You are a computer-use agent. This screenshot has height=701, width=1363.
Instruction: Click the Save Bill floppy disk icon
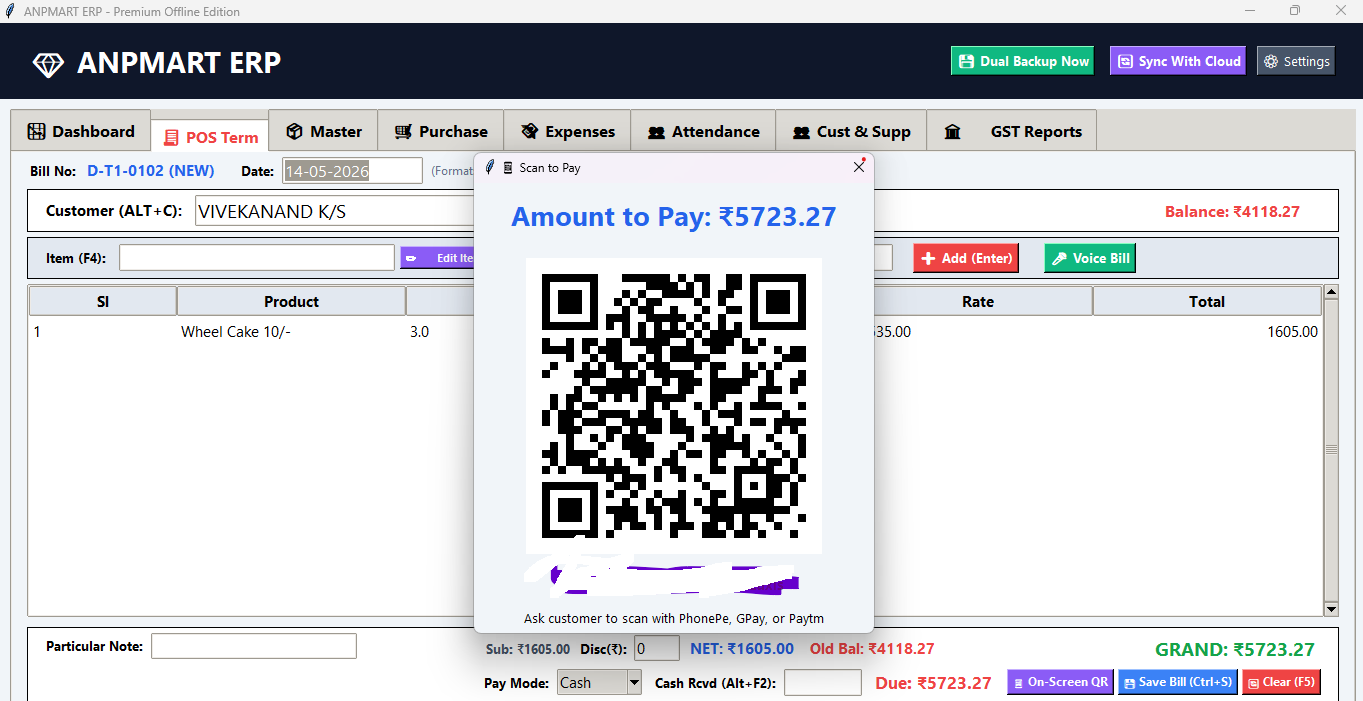1130,683
